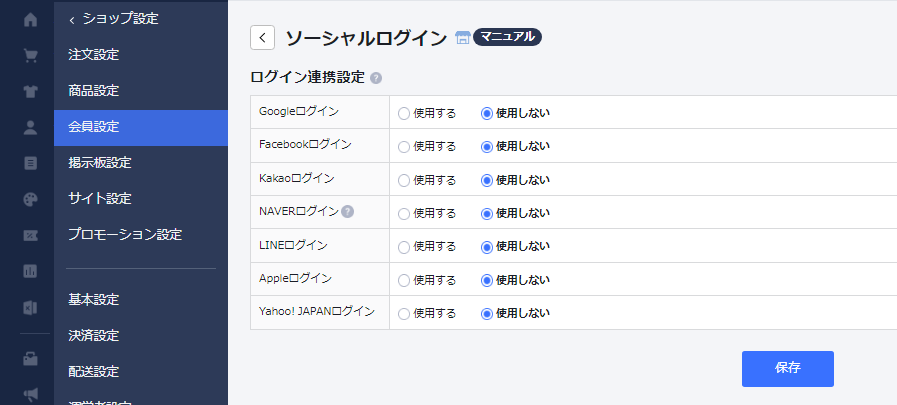Open the Excel-style export icon
This screenshot has width=897, height=405.
click(30, 307)
